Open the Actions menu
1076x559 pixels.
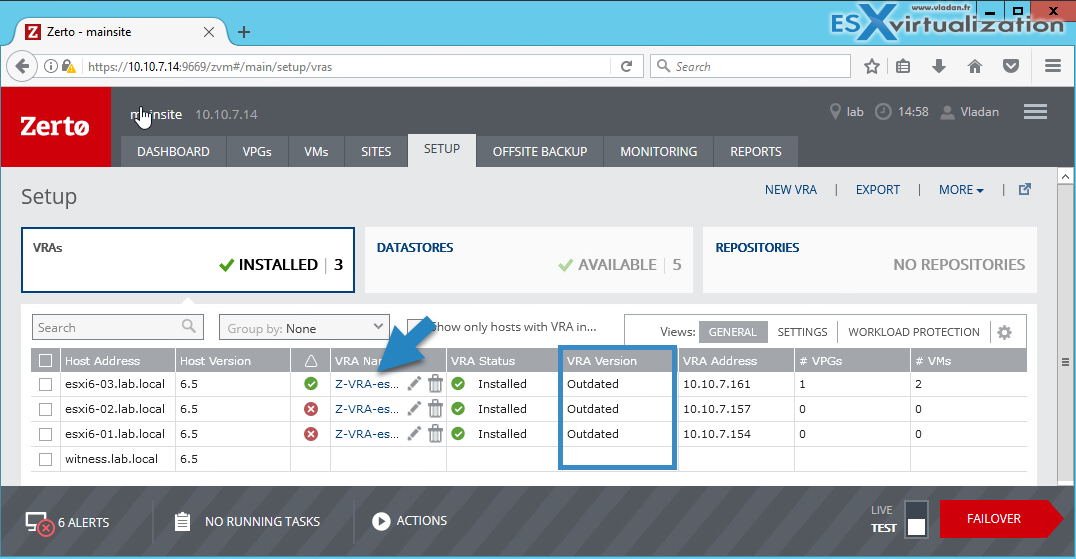pyautogui.click(x=410, y=521)
